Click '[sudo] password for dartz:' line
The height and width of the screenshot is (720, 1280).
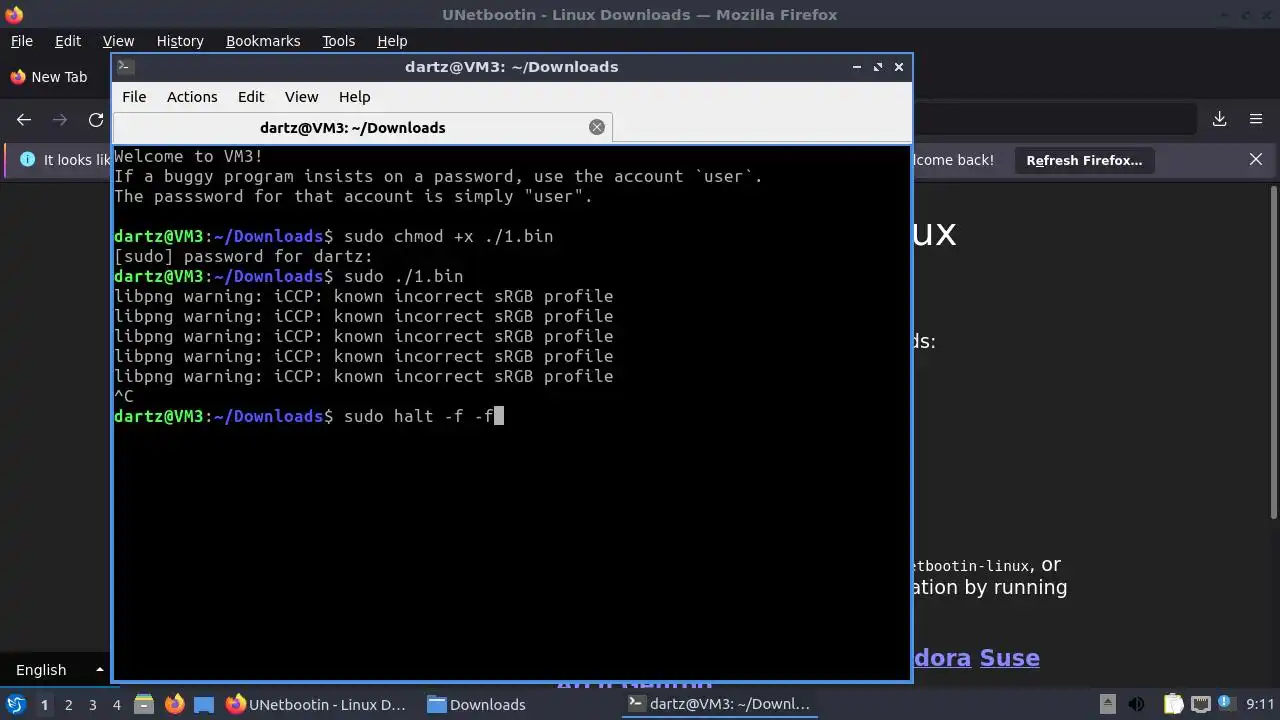243,256
